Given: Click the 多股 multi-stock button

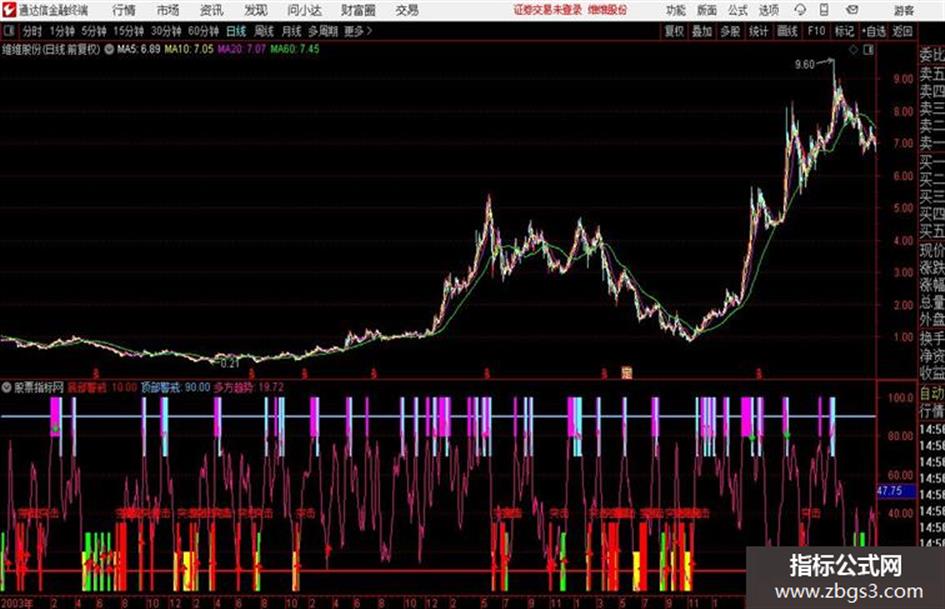Looking at the screenshot, I should pos(730,31).
